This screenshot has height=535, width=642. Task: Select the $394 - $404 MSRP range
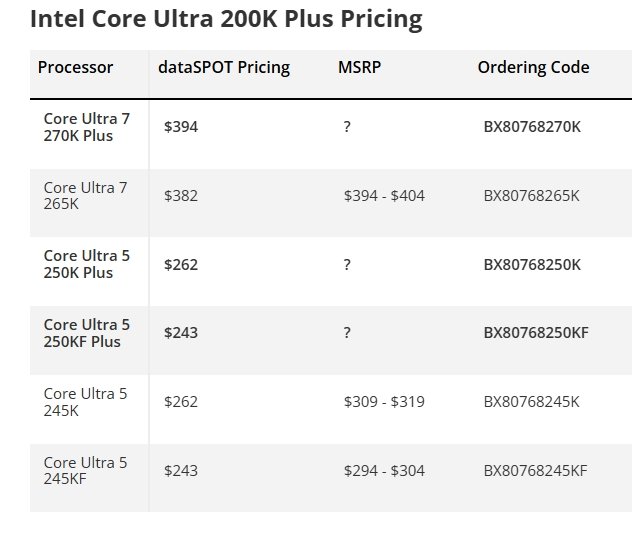click(384, 196)
